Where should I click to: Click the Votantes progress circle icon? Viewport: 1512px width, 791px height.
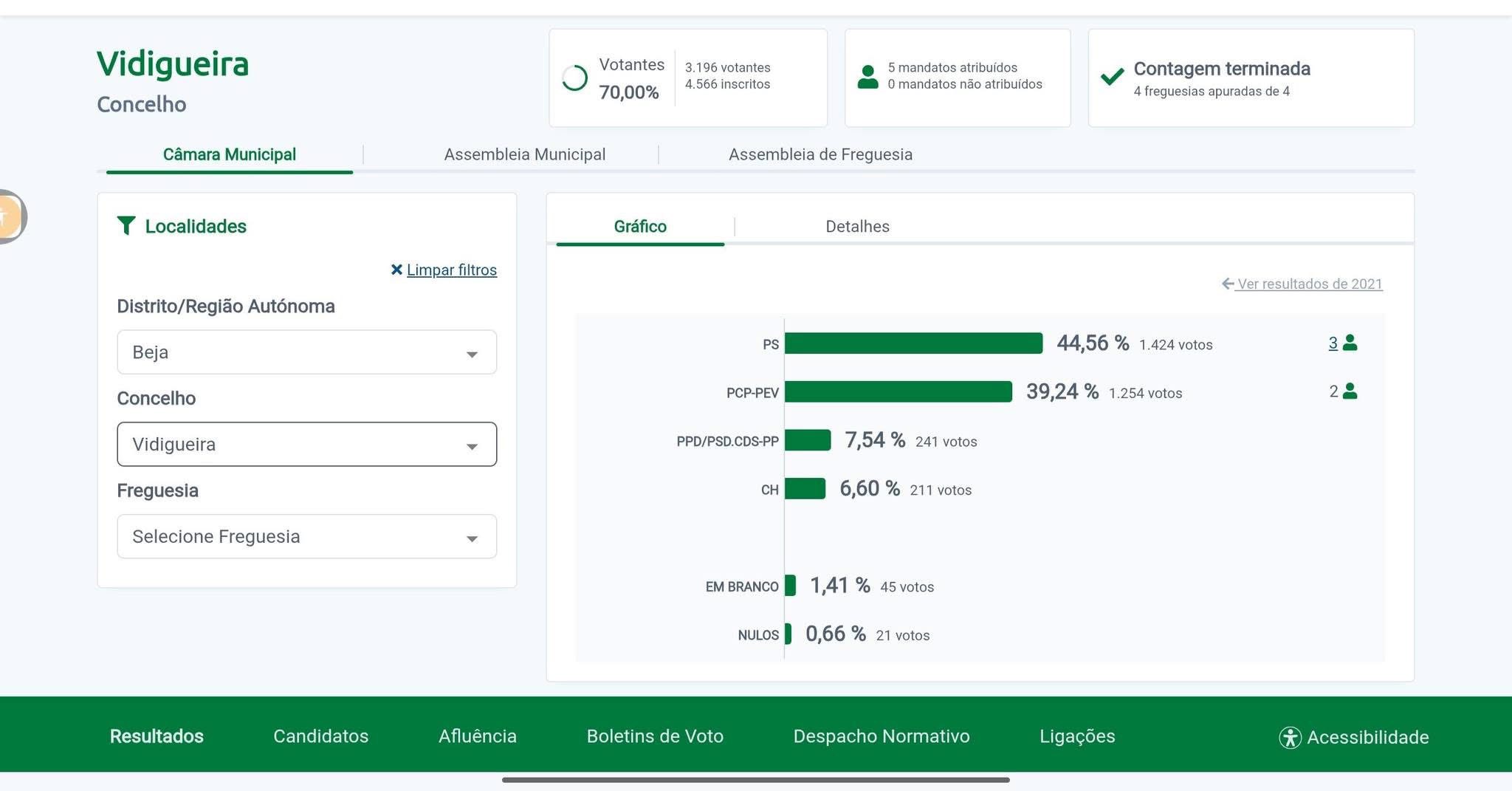click(575, 78)
